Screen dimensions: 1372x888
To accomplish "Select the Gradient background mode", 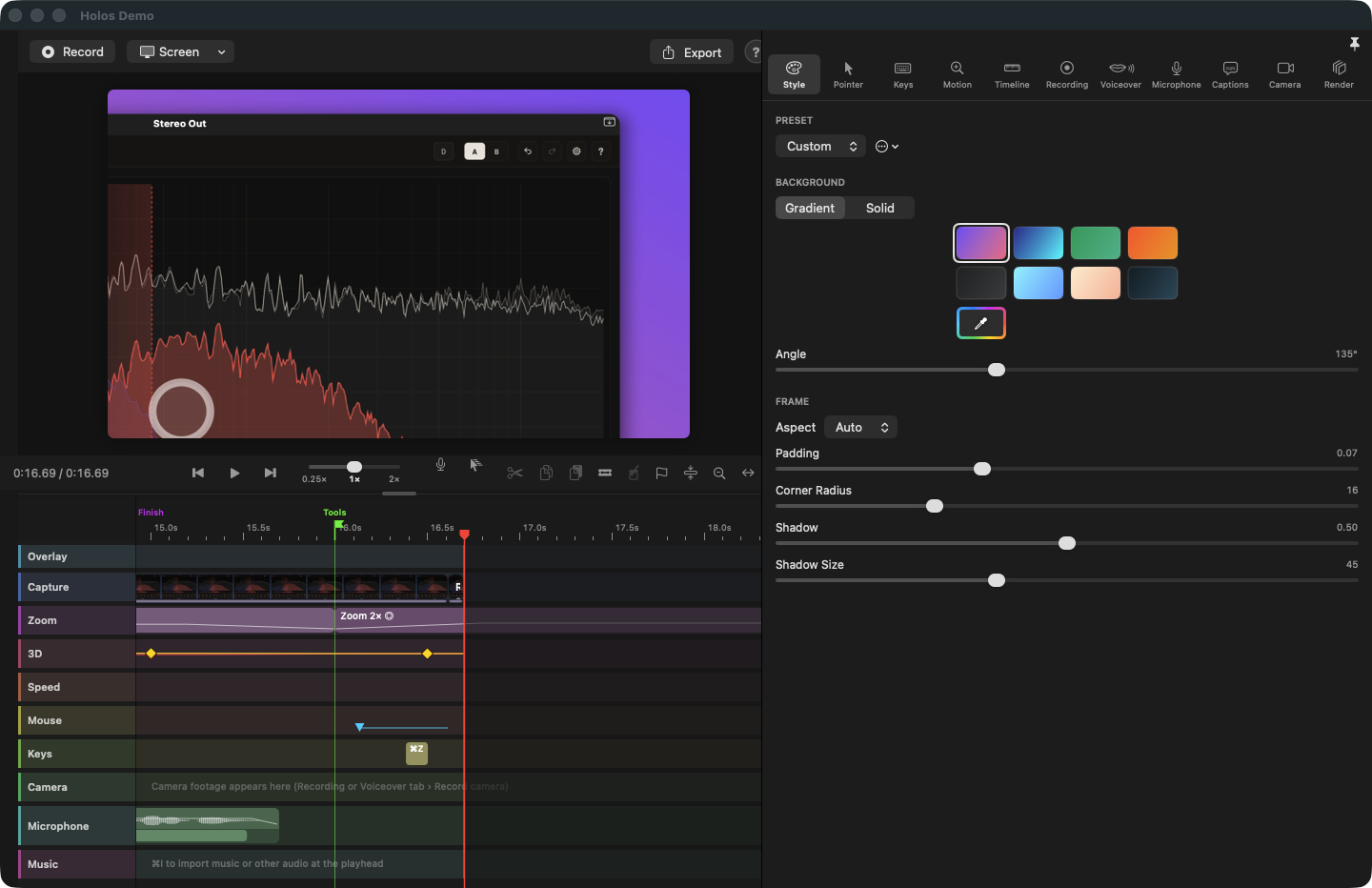I will [810, 208].
